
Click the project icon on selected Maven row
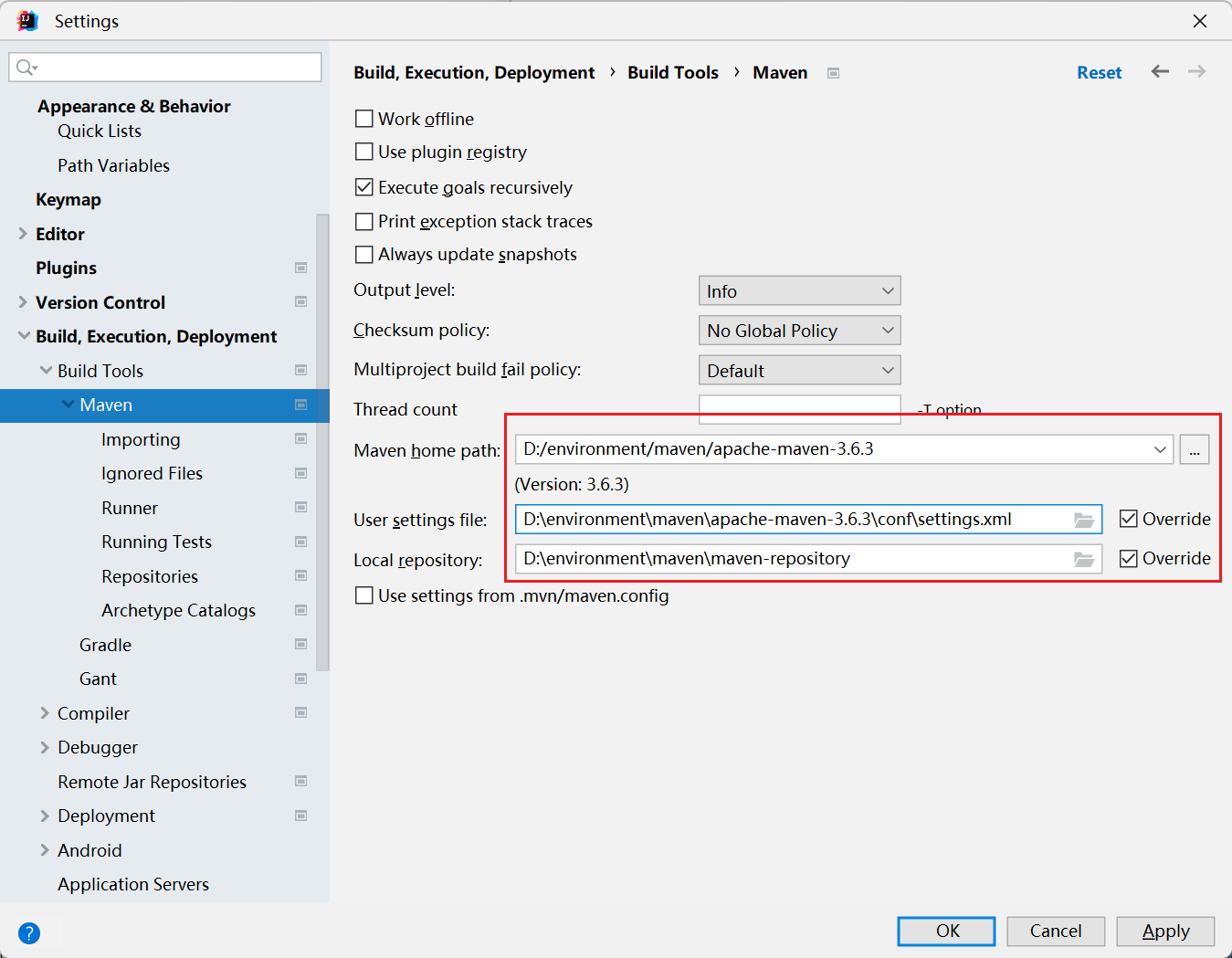point(300,405)
